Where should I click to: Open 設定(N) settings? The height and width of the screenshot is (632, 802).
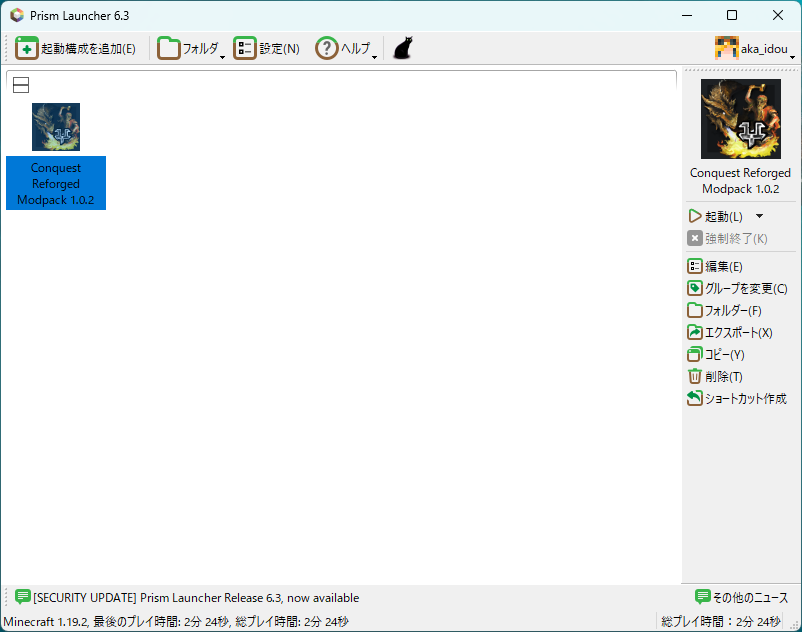click(266, 49)
